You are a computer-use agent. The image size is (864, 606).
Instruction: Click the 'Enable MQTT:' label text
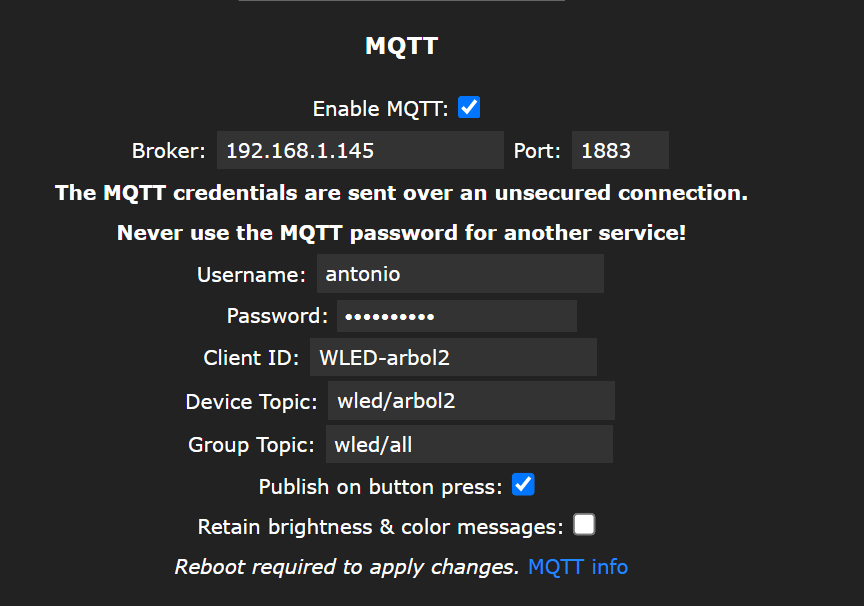pos(380,109)
